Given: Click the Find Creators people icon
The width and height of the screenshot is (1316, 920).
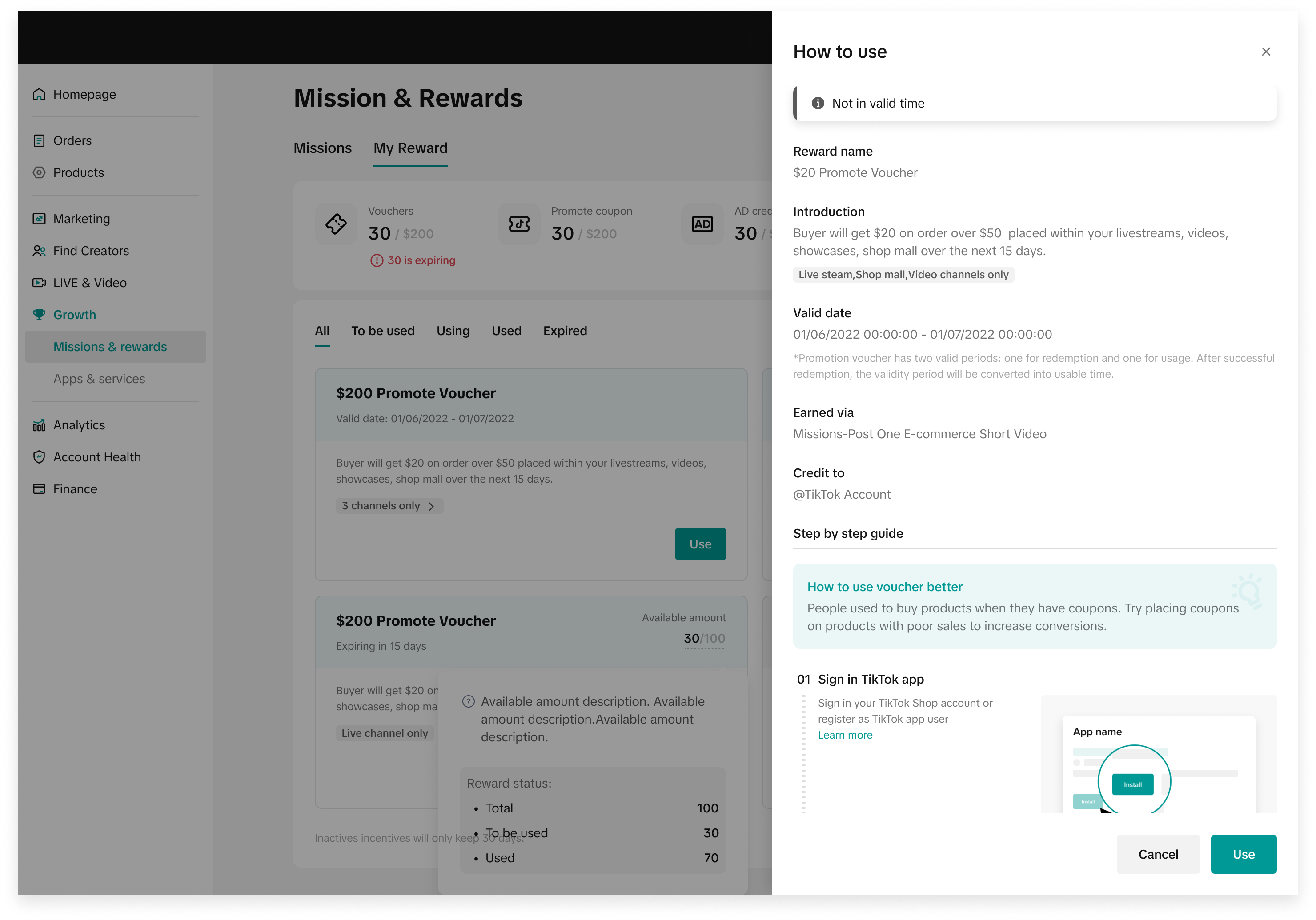Looking at the screenshot, I should (39, 251).
